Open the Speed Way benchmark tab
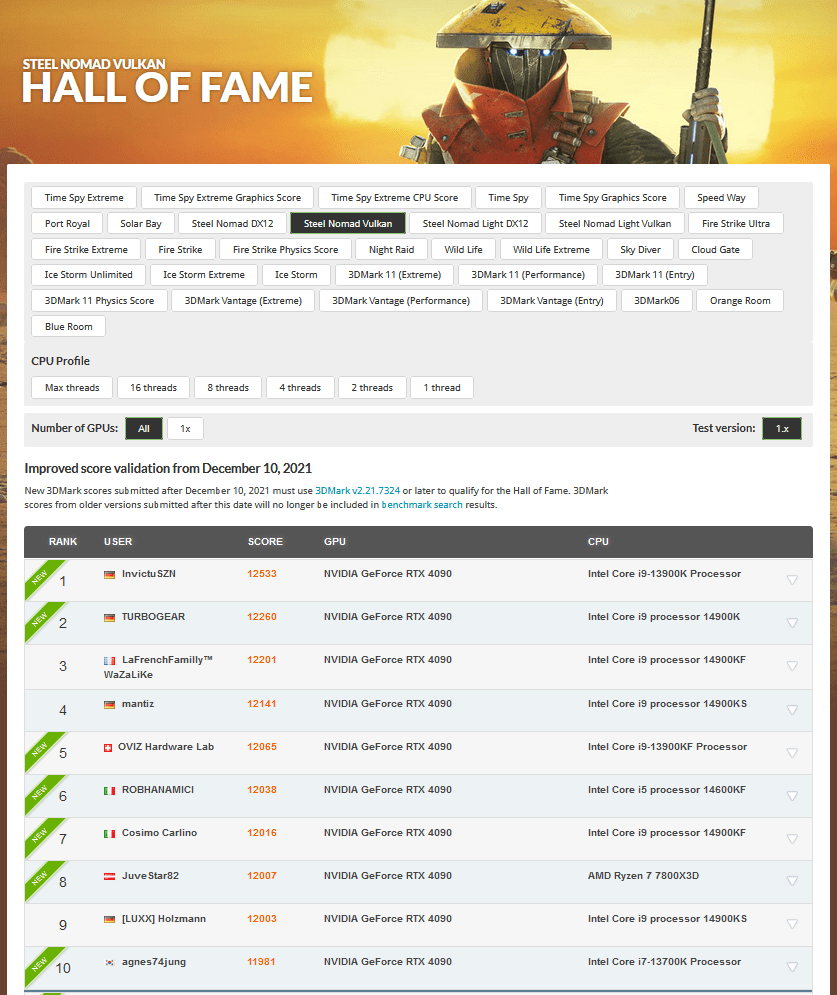Viewport: 837px width, 995px height. (x=721, y=198)
